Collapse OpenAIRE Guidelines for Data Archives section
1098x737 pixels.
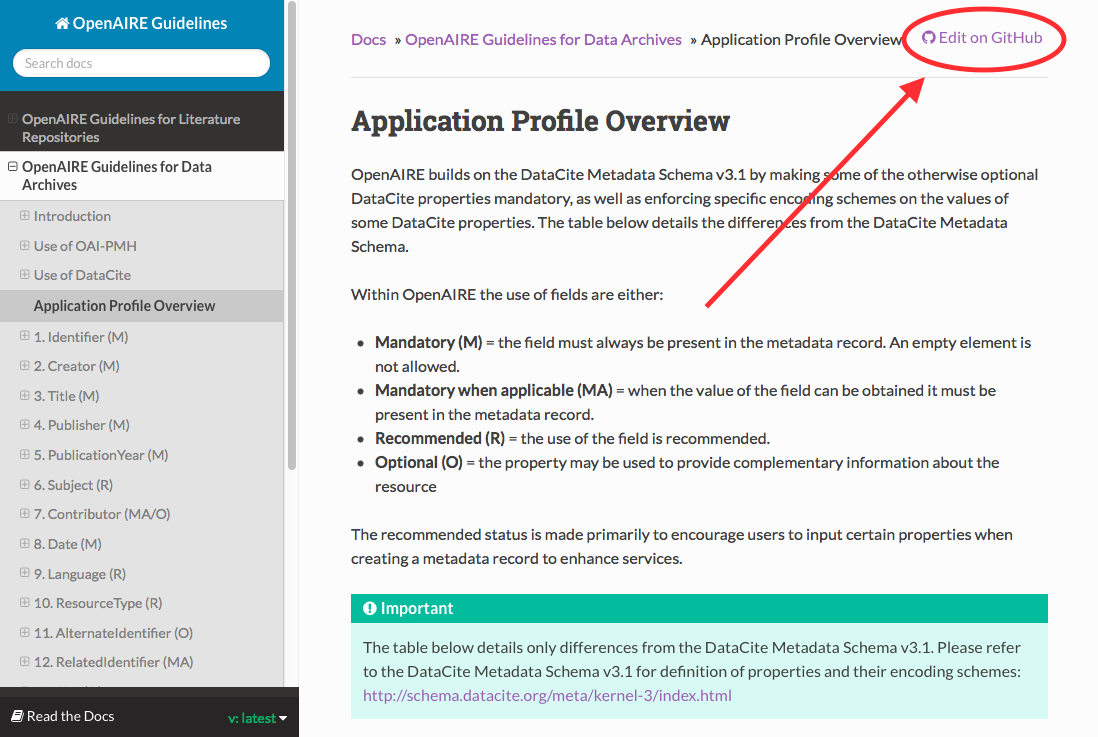pos(13,167)
